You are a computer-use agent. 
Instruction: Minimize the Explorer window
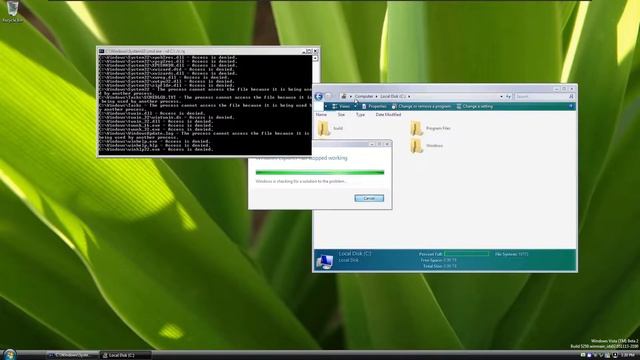[x=556, y=89]
